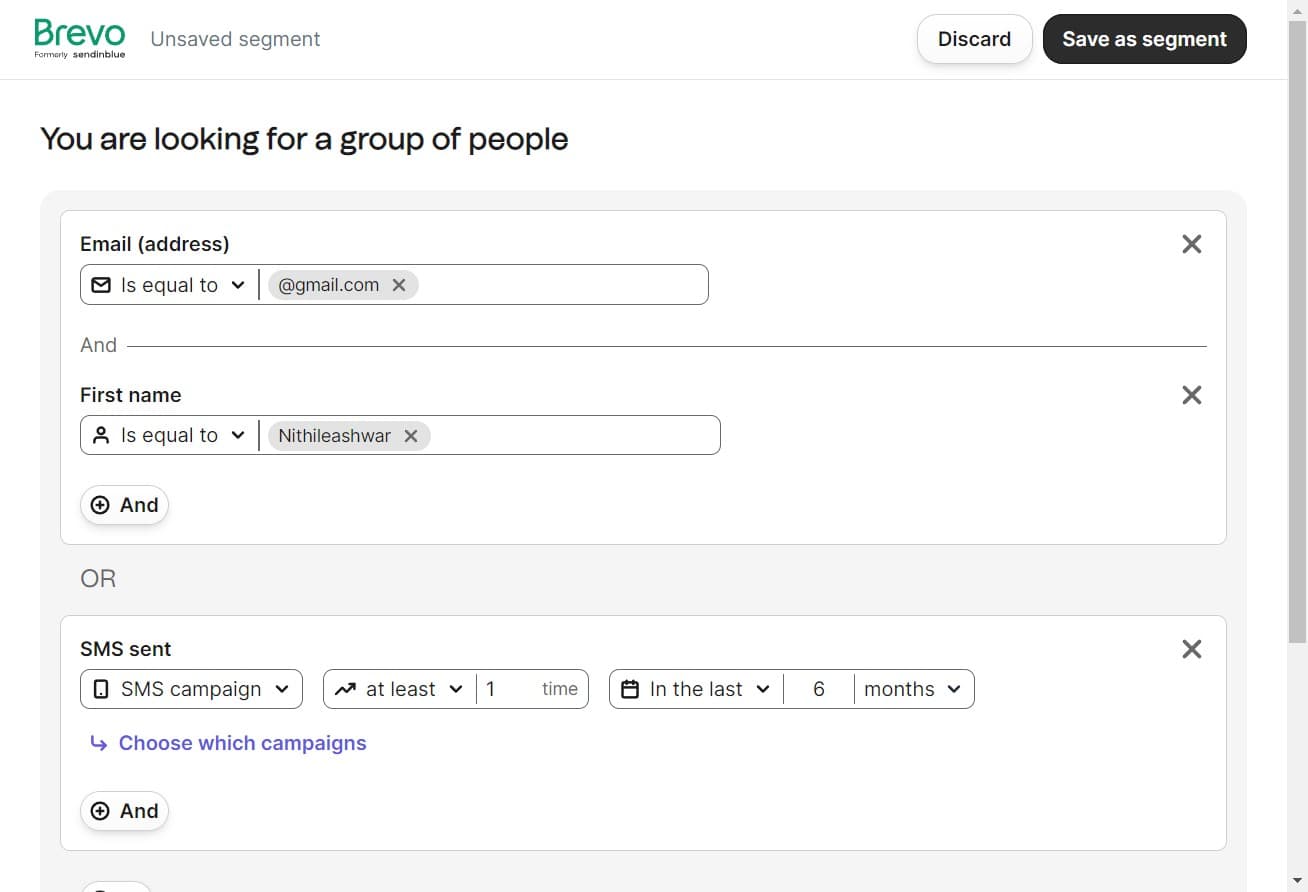Remove the SMS sent condition

(1191, 649)
